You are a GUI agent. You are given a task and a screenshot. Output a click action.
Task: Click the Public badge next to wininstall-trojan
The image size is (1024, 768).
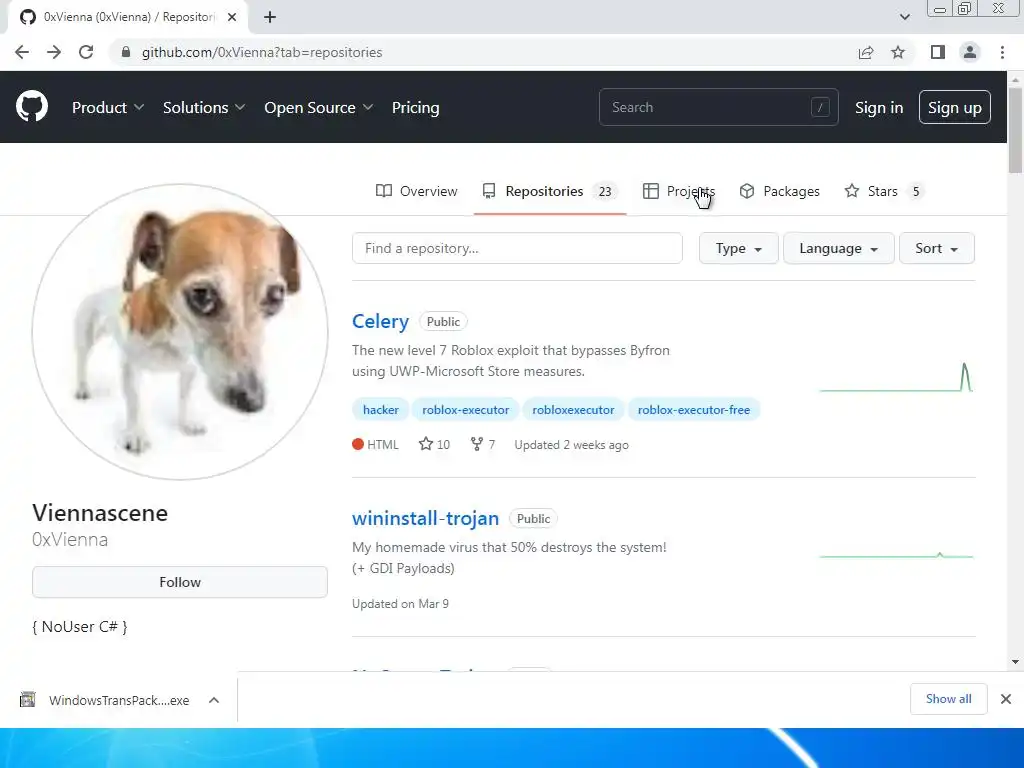coord(534,519)
